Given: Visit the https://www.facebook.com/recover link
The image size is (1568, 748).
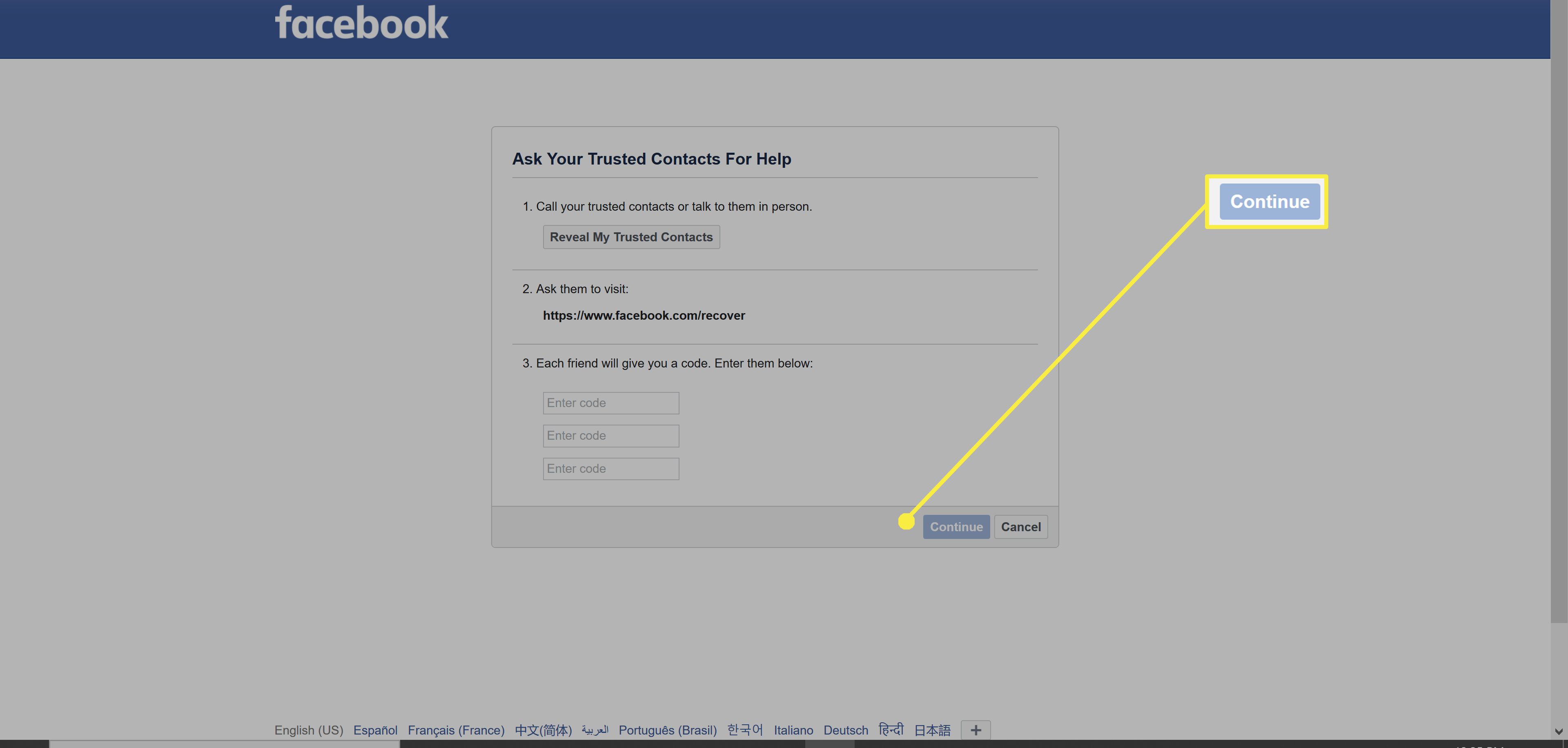Looking at the screenshot, I should pos(644,314).
